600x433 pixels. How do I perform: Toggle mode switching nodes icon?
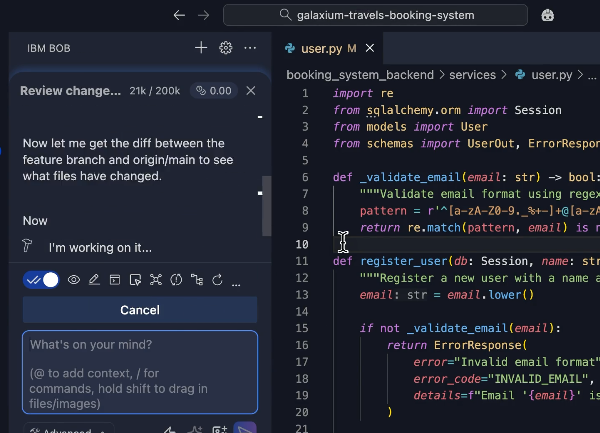tap(156, 280)
